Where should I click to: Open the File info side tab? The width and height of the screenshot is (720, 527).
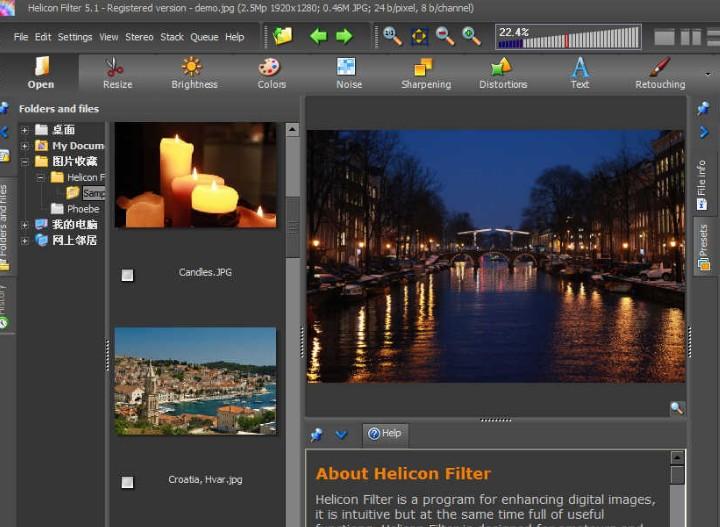701,185
